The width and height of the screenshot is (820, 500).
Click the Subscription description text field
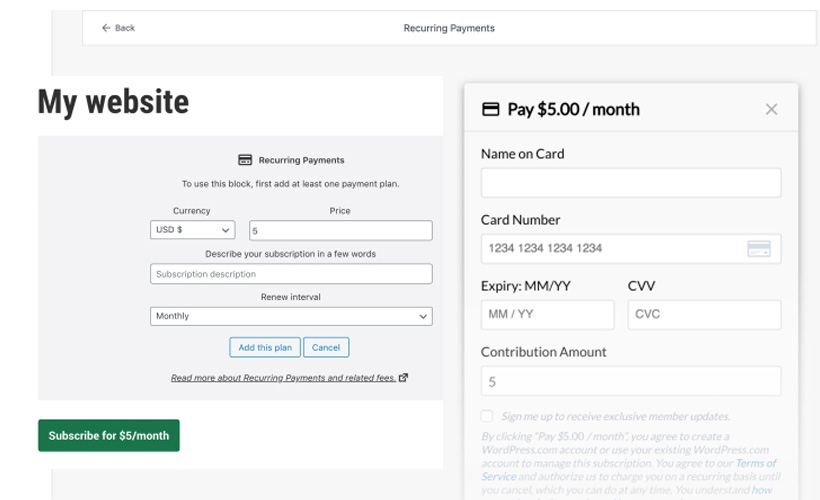point(291,274)
